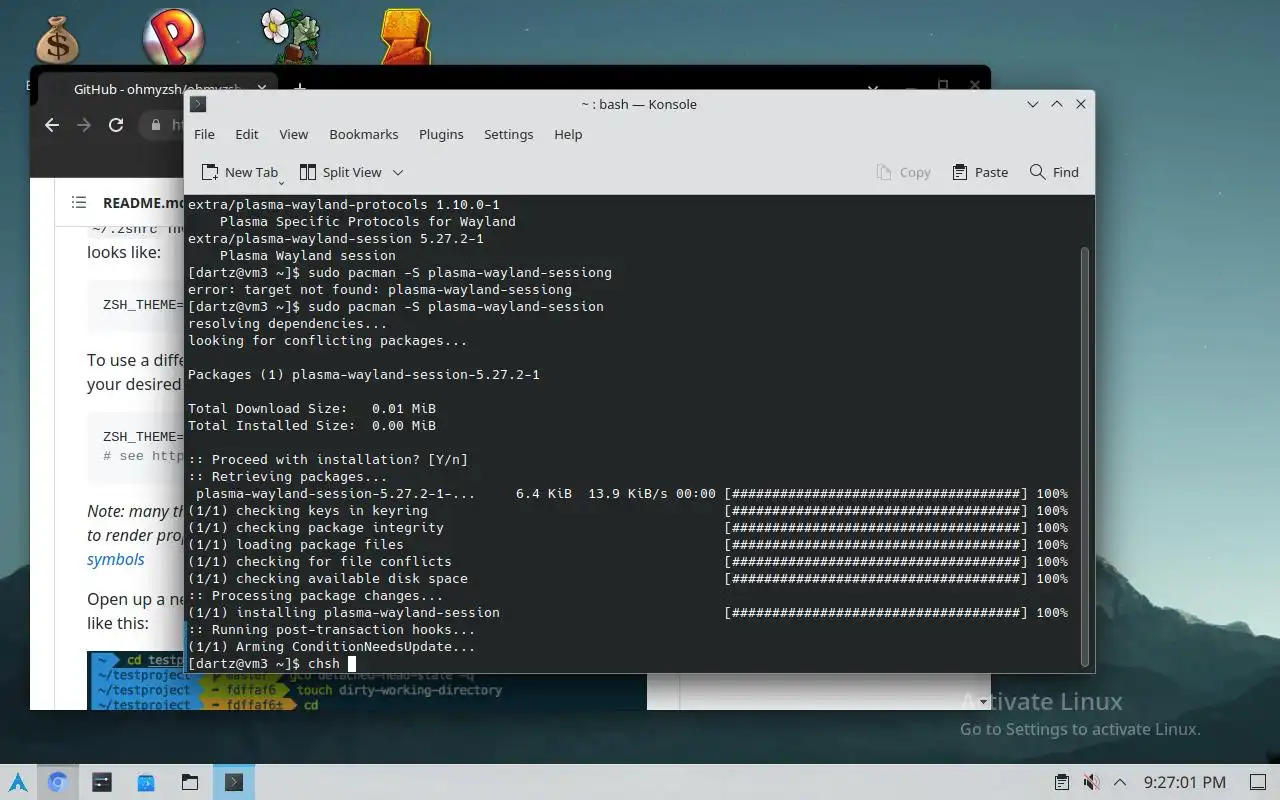Viewport: 1280px width, 800px height.
Task: Open the file manager from taskbar
Action: tap(189, 782)
